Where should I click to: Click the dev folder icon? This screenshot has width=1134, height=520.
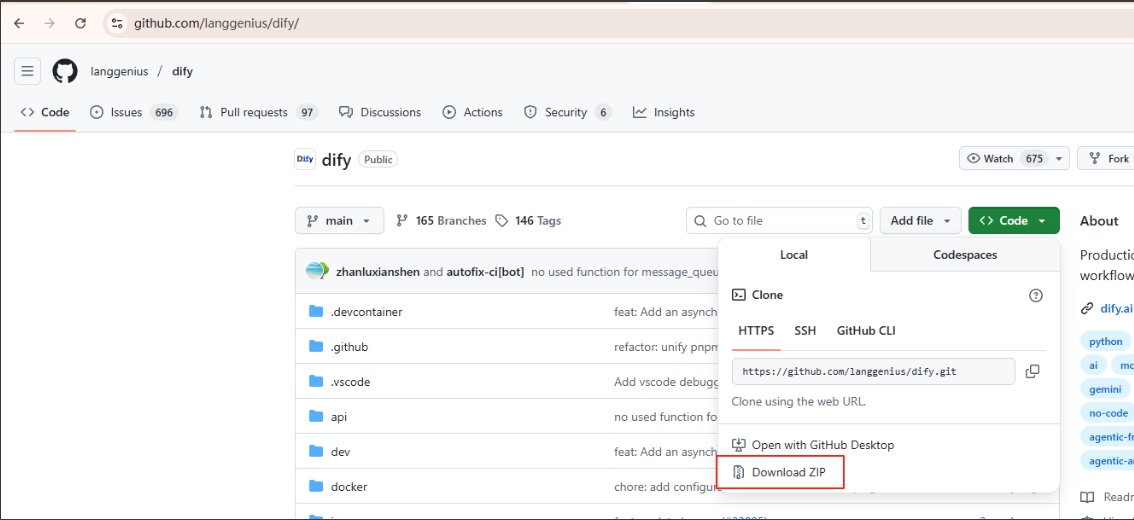[315, 451]
